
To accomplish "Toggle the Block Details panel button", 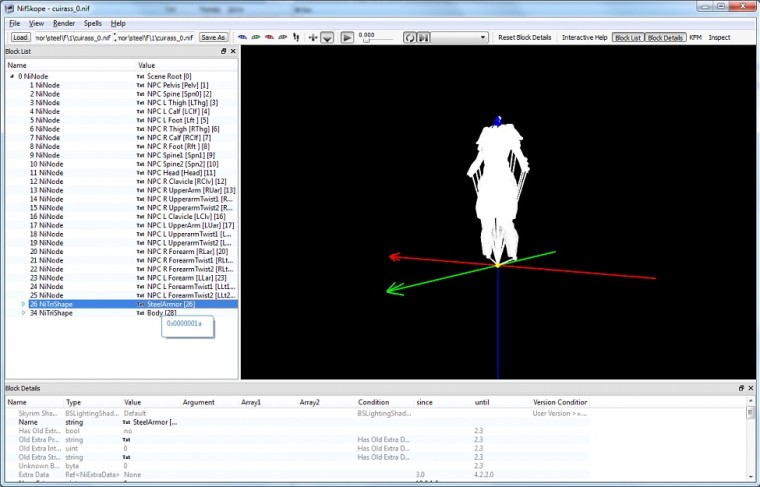I will pyautogui.click(x=665, y=37).
